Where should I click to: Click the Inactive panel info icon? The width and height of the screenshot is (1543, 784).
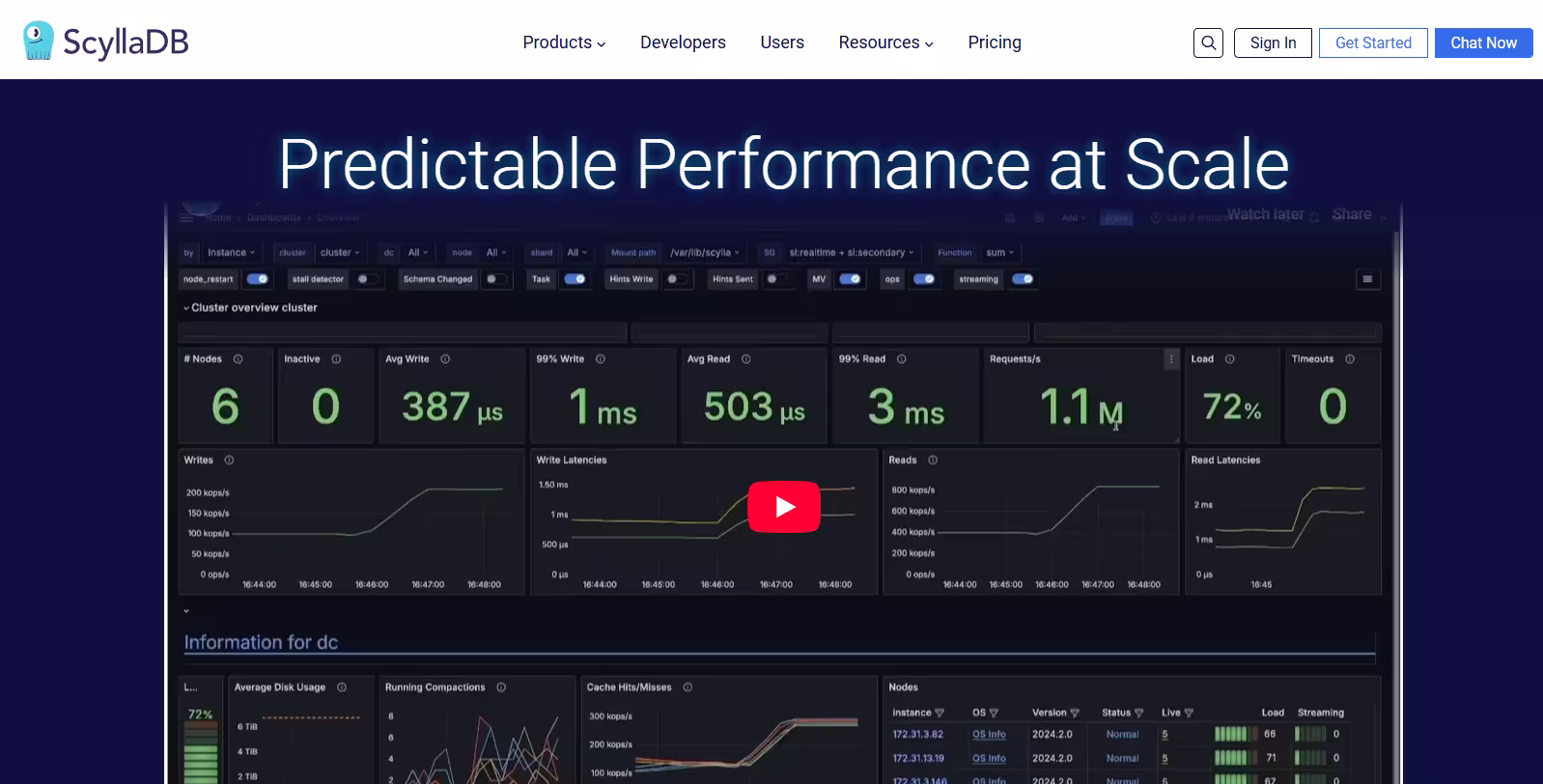[x=336, y=359]
